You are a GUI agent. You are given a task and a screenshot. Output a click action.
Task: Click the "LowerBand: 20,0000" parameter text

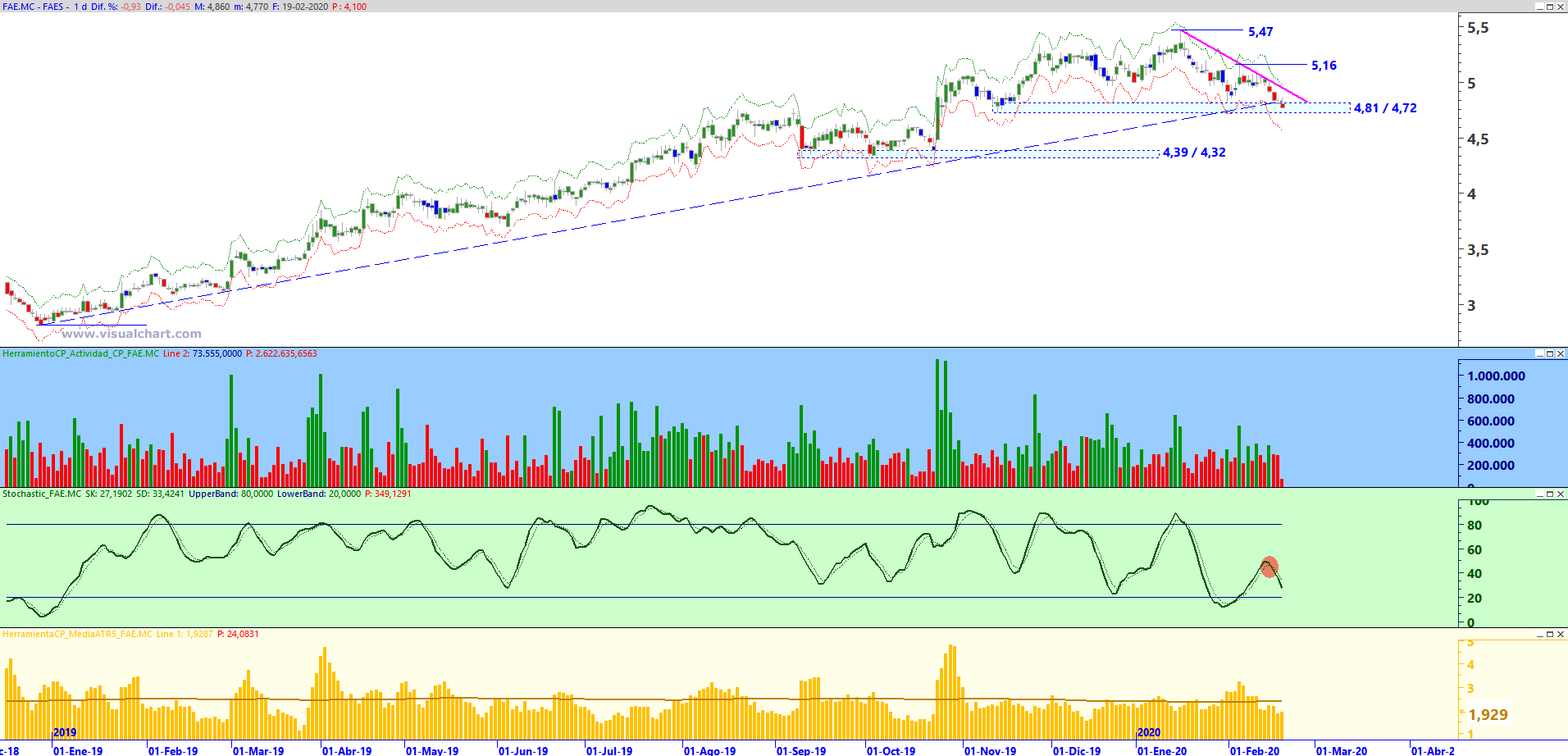point(319,494)
